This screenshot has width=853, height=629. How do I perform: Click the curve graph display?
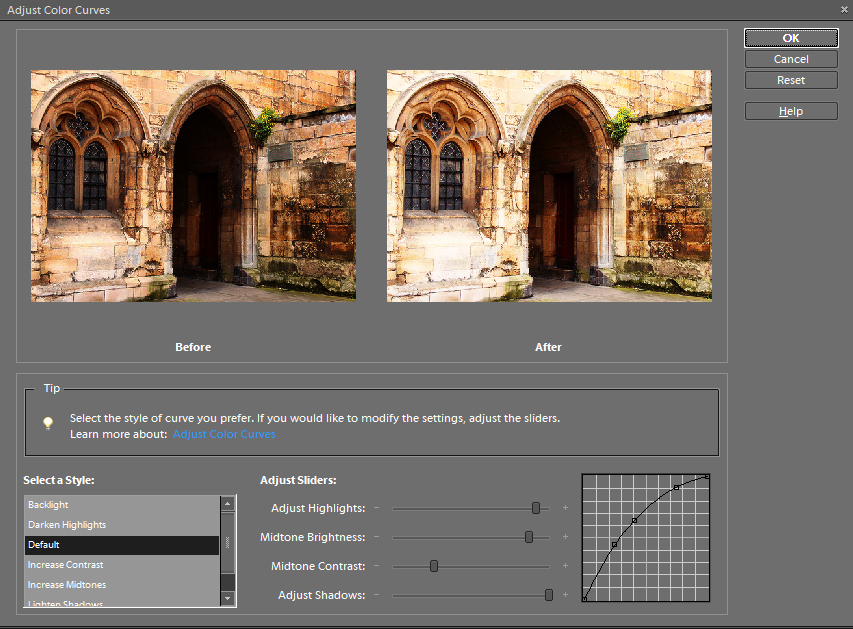coord(646,538)
